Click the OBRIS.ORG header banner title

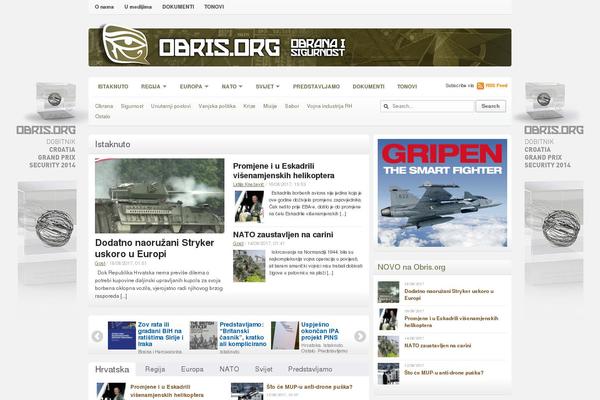coord(219,47)
